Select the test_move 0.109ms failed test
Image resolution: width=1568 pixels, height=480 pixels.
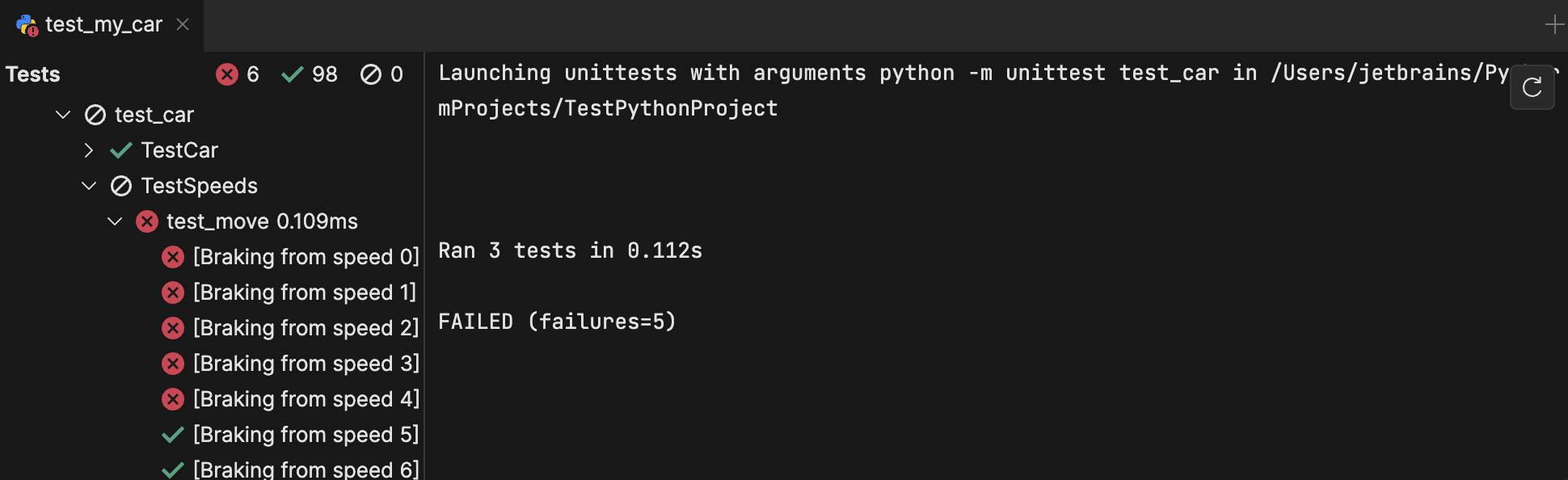pyautogui.click(x=262, y=221)
